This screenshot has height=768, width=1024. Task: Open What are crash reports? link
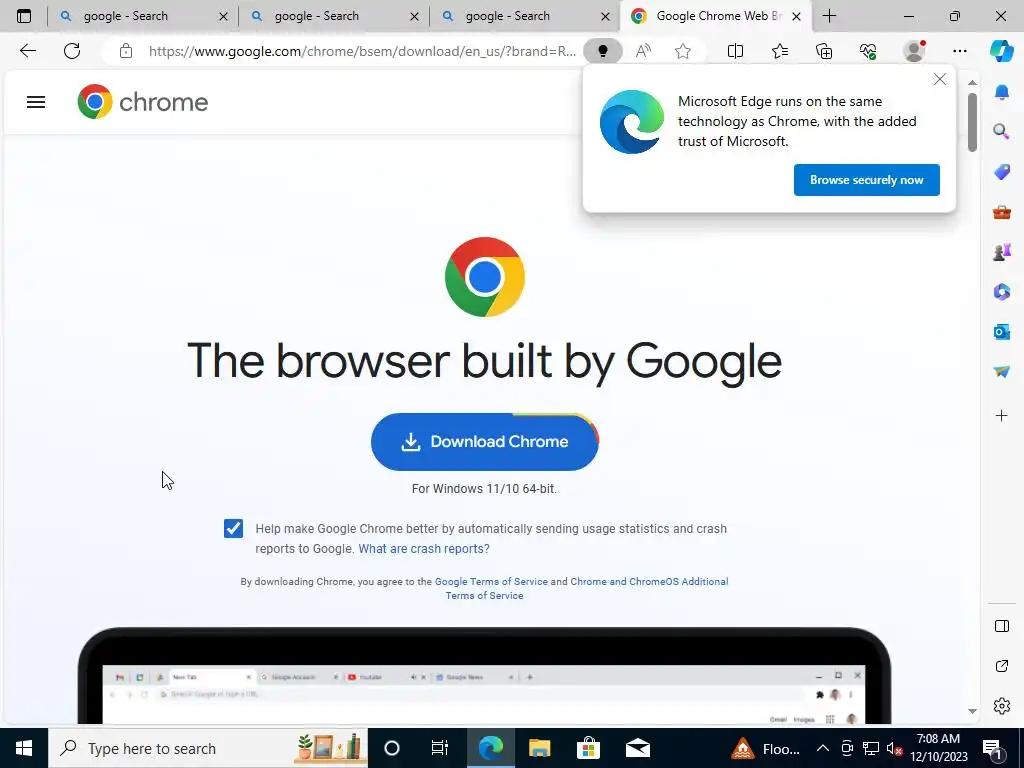(x=424, y=549)
